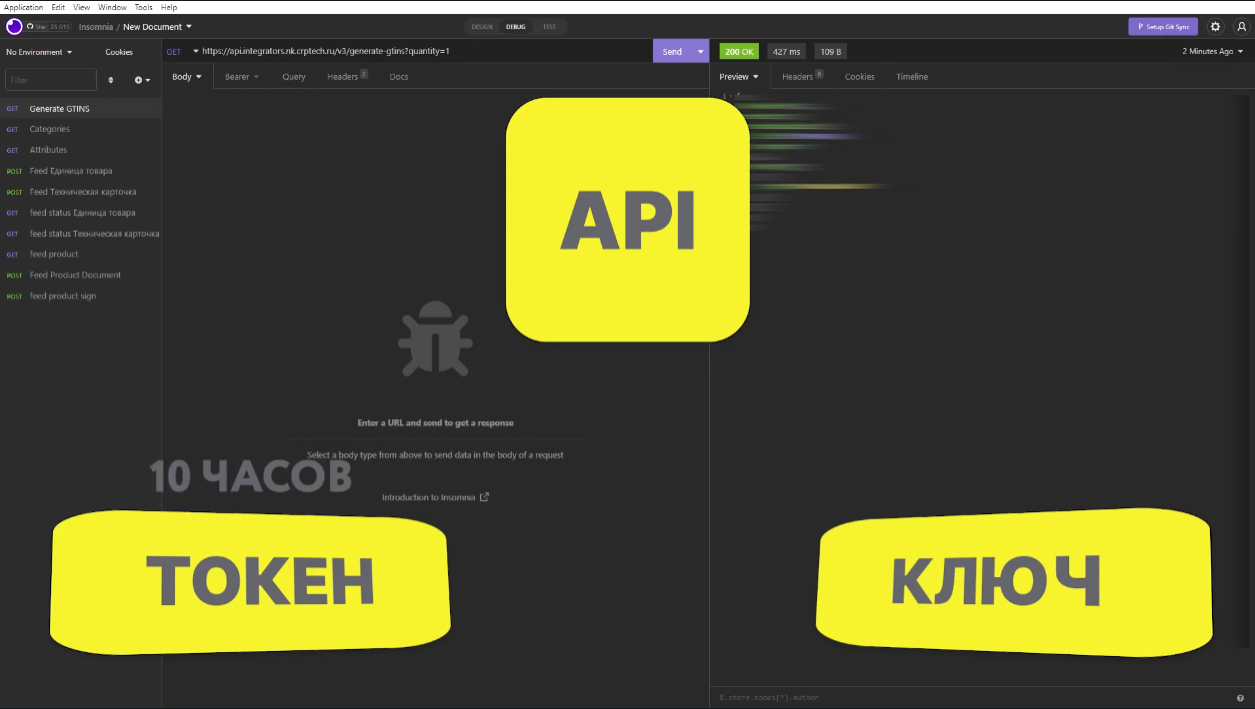Click the JSONPath response filter field
This screenshot has height=709, width=1255.
click(x=972, y=697)
